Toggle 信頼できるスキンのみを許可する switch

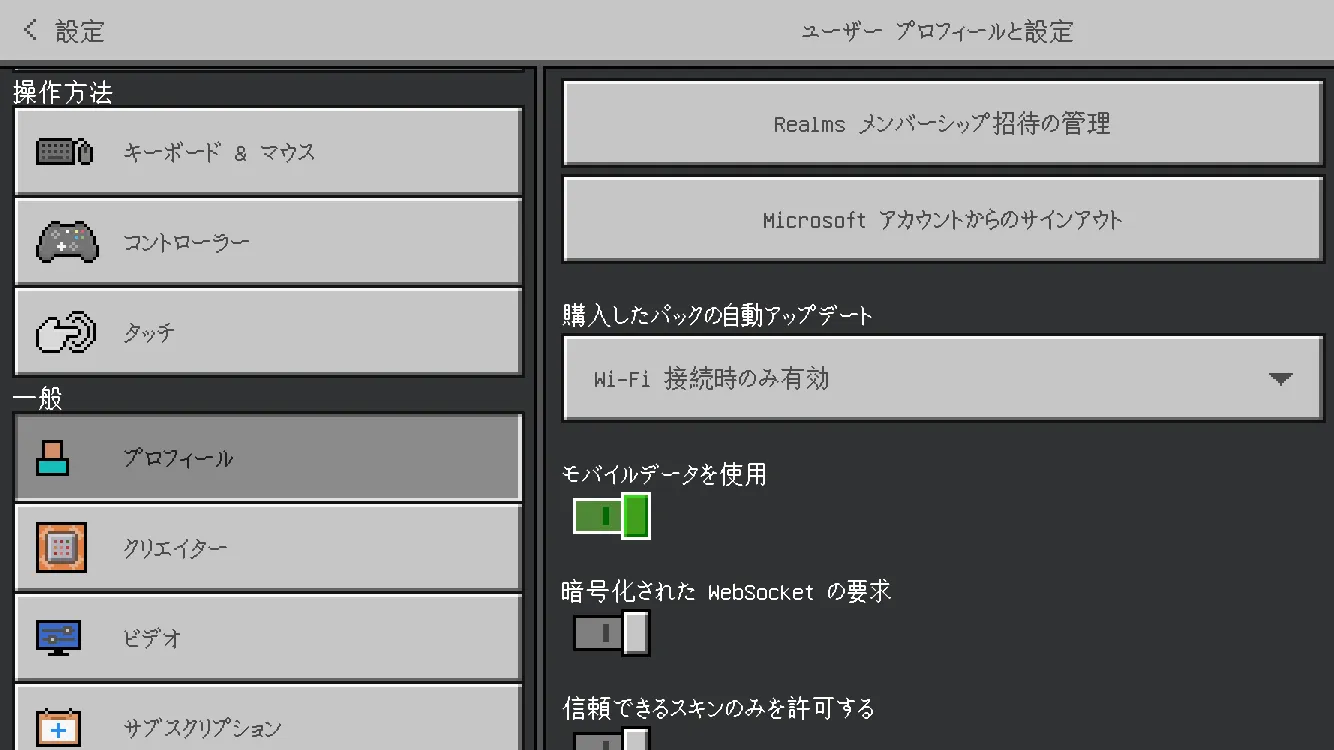[x=611, y=741]
